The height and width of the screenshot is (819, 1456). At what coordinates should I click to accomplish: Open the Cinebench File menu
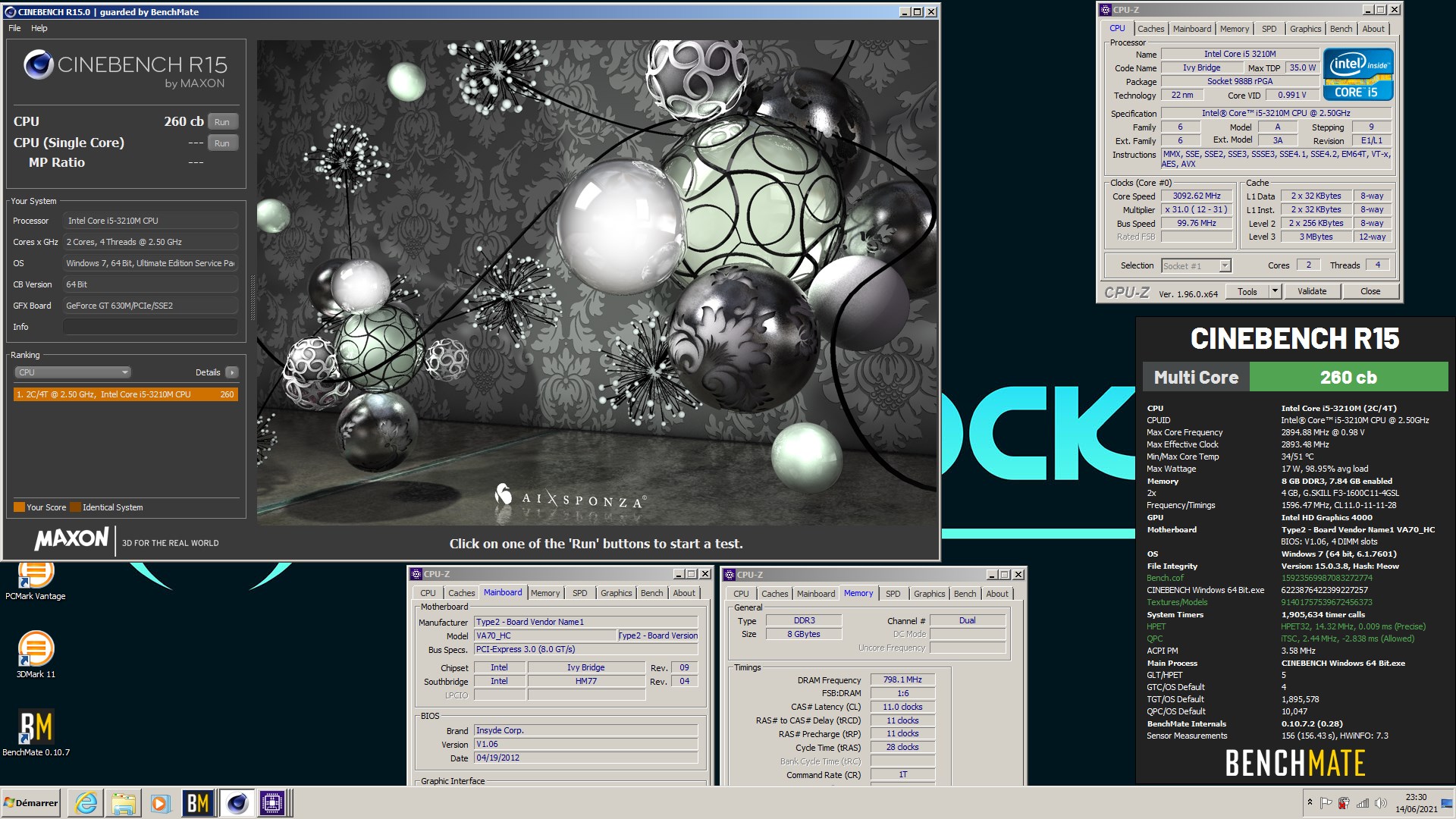point(14,28)
